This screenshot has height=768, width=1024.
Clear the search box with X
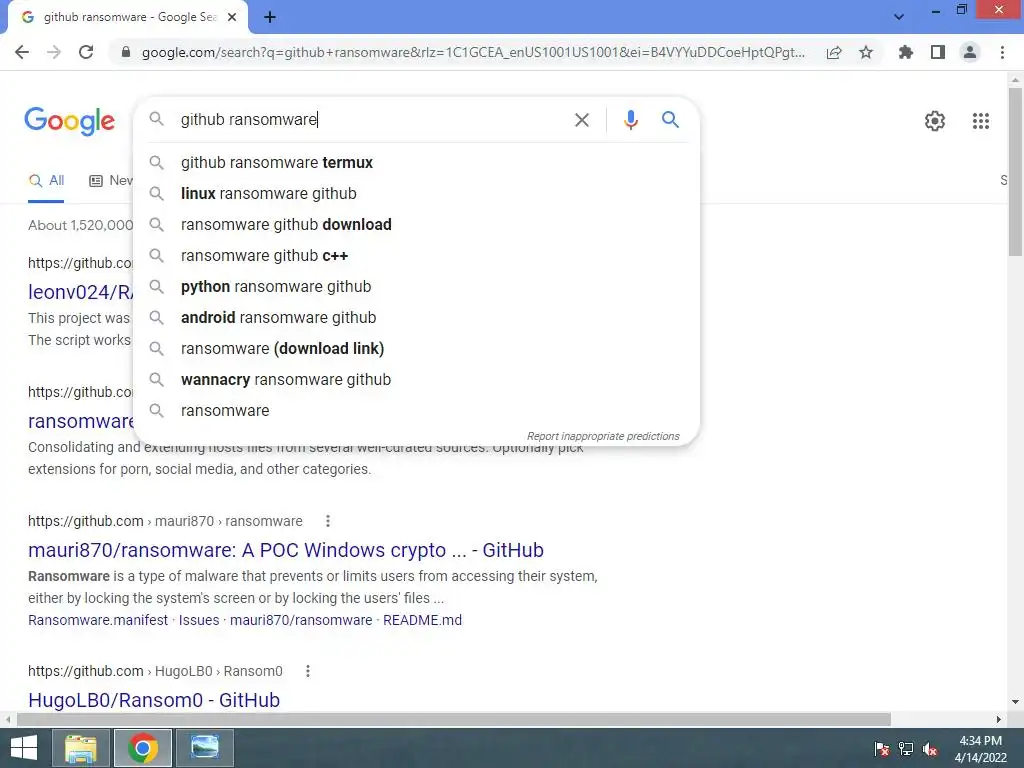point(581,120)
